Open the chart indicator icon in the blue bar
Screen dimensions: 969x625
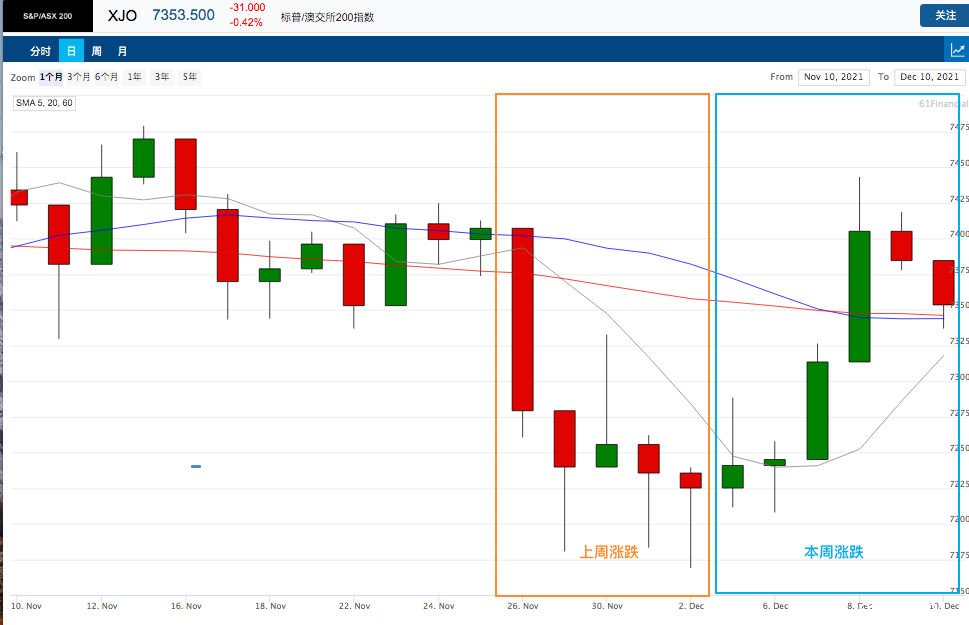pos(957,50)
